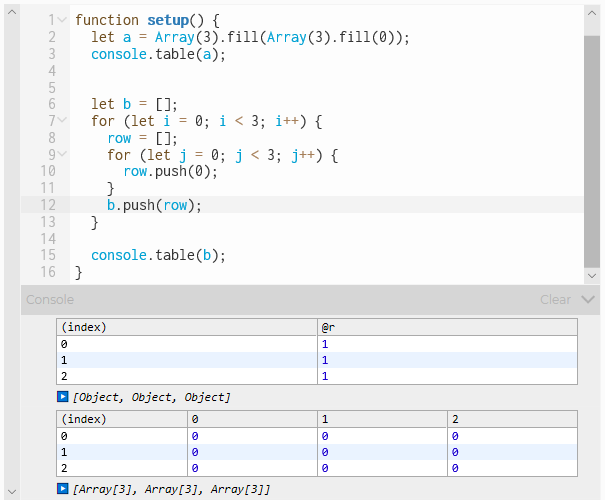
Task: Click the 'console.table(a);' code line
Action: 158,54
